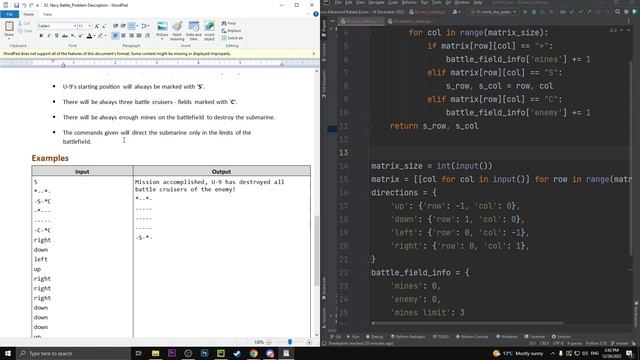This screenshot has height=360, width=640.
Task: Toggle Underline formatting in WordPad
Action: (x=57, y=36)
